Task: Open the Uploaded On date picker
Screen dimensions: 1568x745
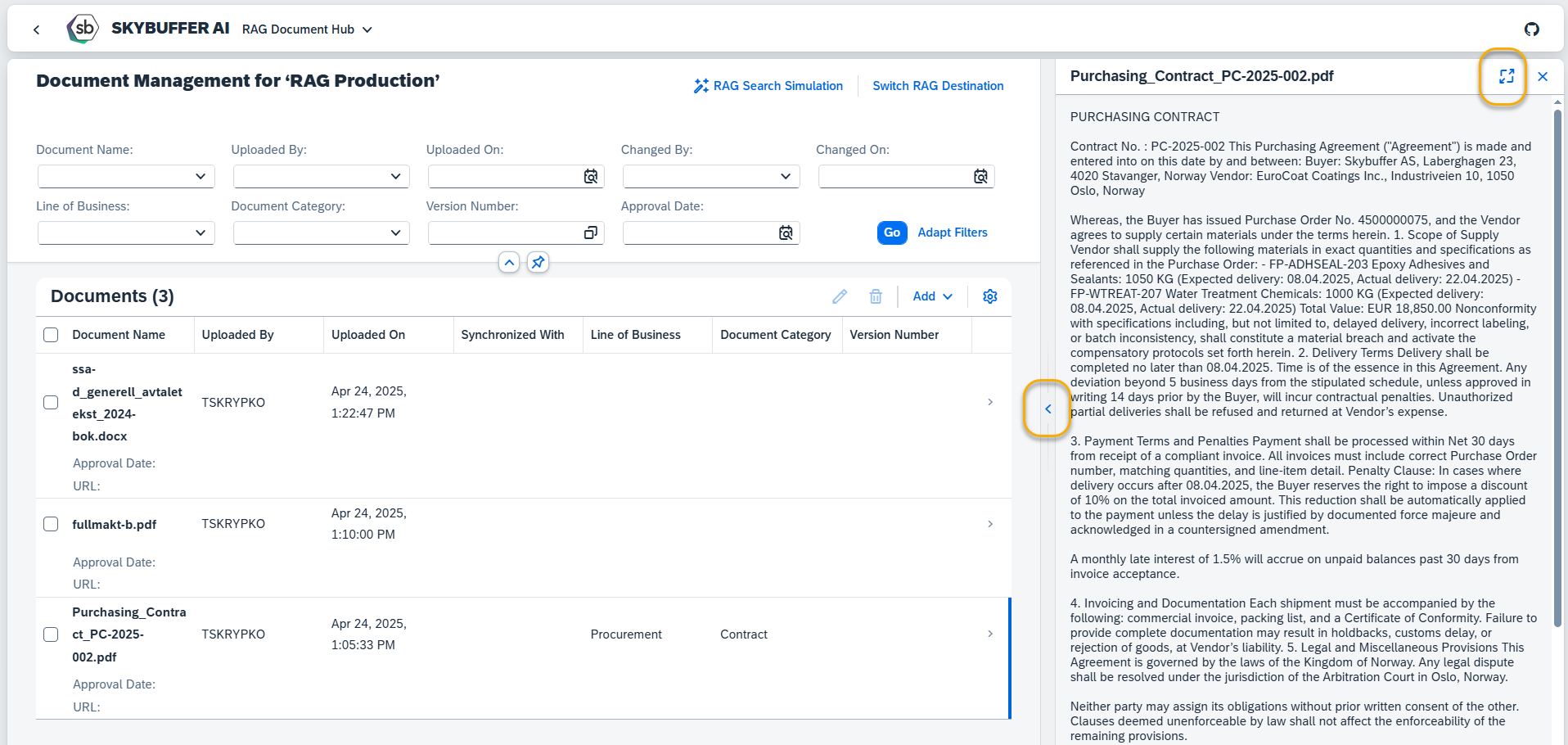Action: click(x=590, y=177)
